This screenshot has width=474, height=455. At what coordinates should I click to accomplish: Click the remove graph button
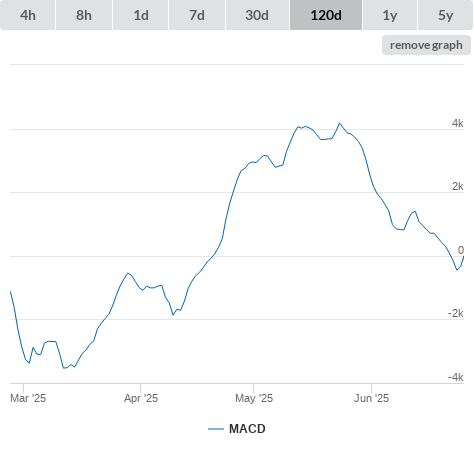click(426, 45)
